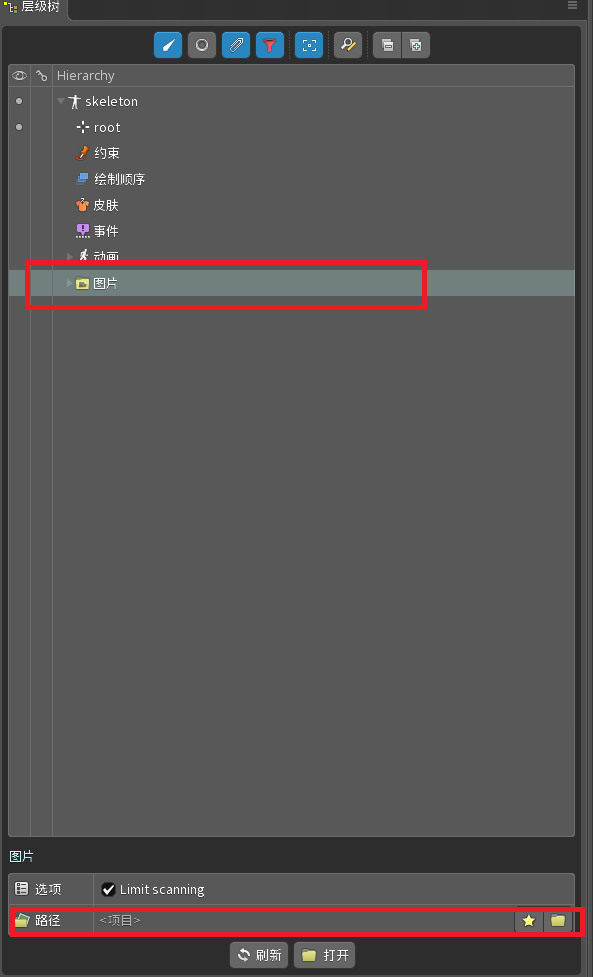The image size is (593, 977).
Task: Click the red funnel filter button
Action: pyautogui.click(x=270, y=45)
